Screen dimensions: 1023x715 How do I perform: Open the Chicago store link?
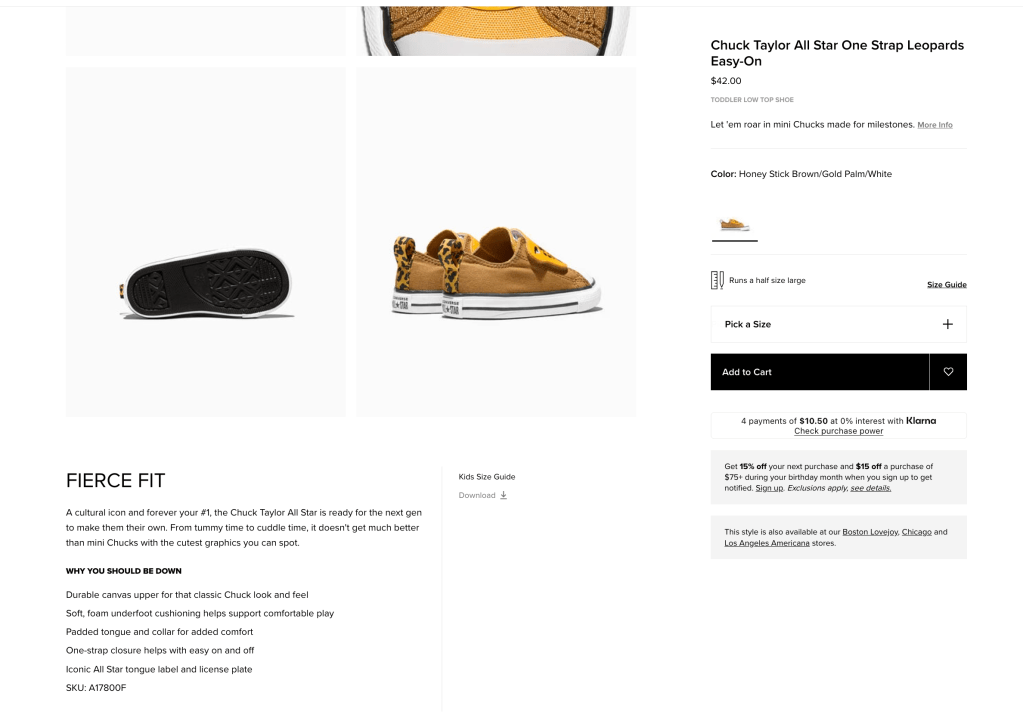pyautogui.click(x=916, y=532)
